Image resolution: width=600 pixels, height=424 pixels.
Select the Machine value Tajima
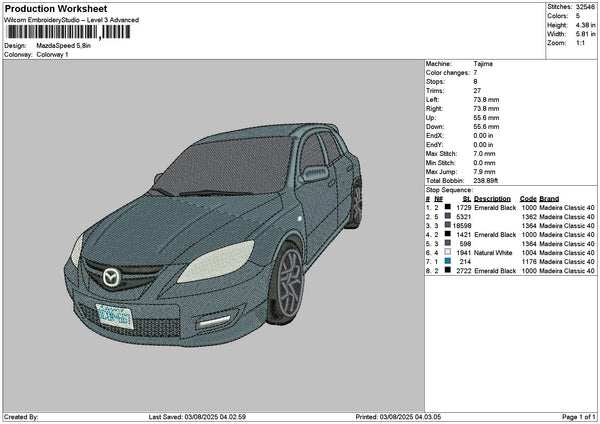pos(483,63)
